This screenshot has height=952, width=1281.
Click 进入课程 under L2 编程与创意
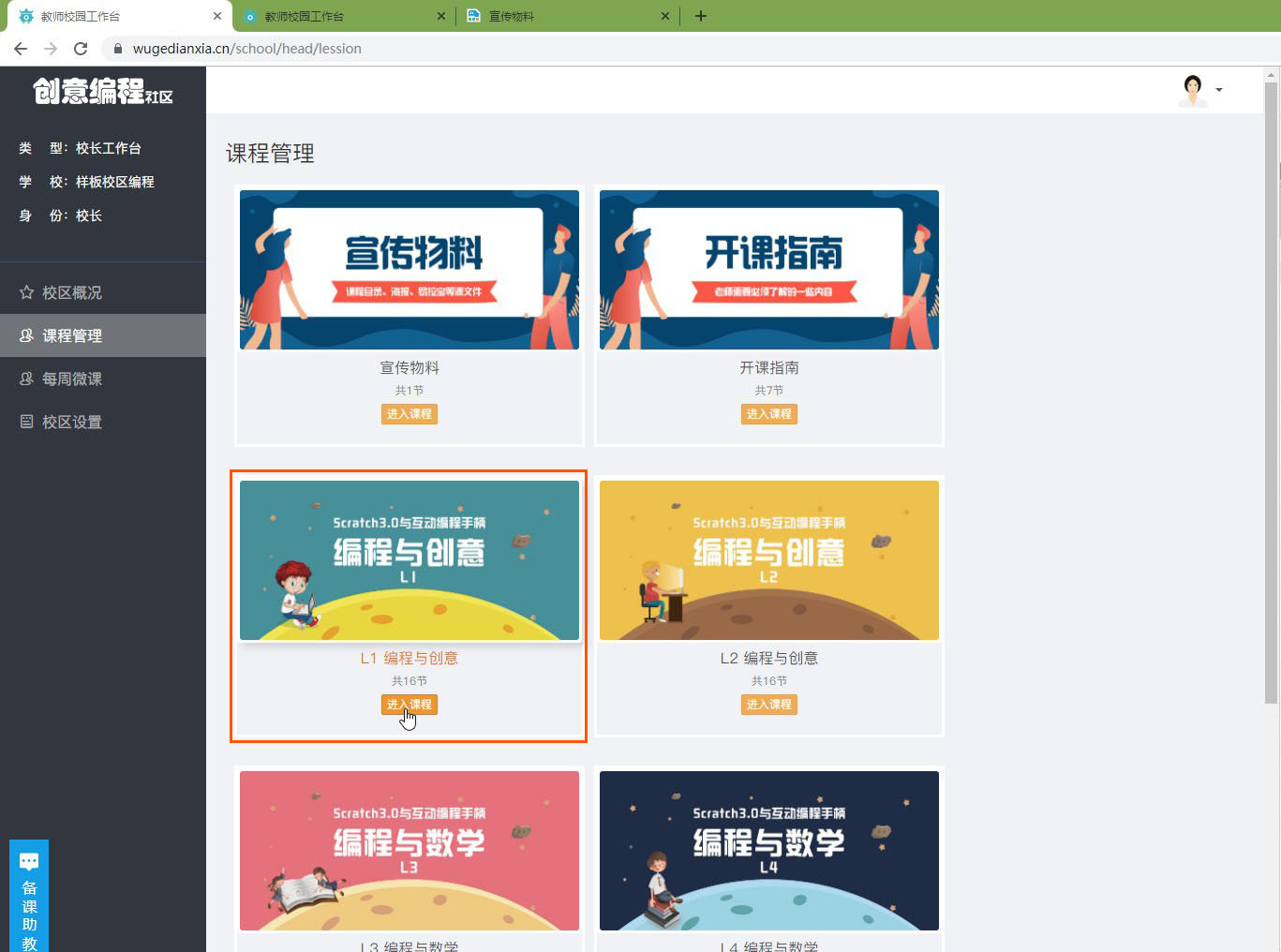(769, 705)
